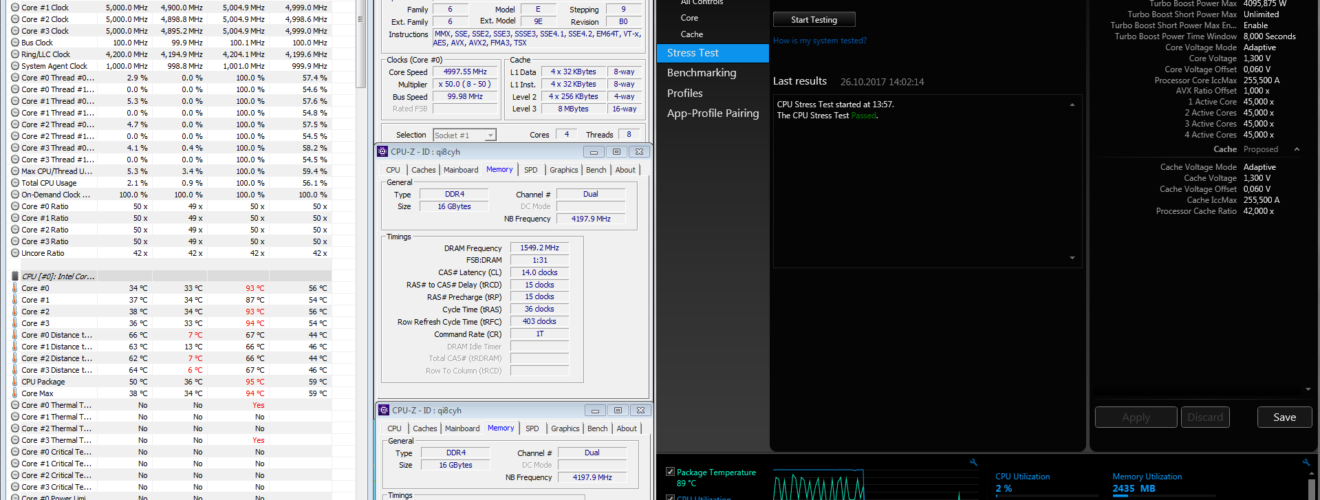Click the lower CPU-Z window title icon
Screen dimensions: 1320x500
coord(383,410)
